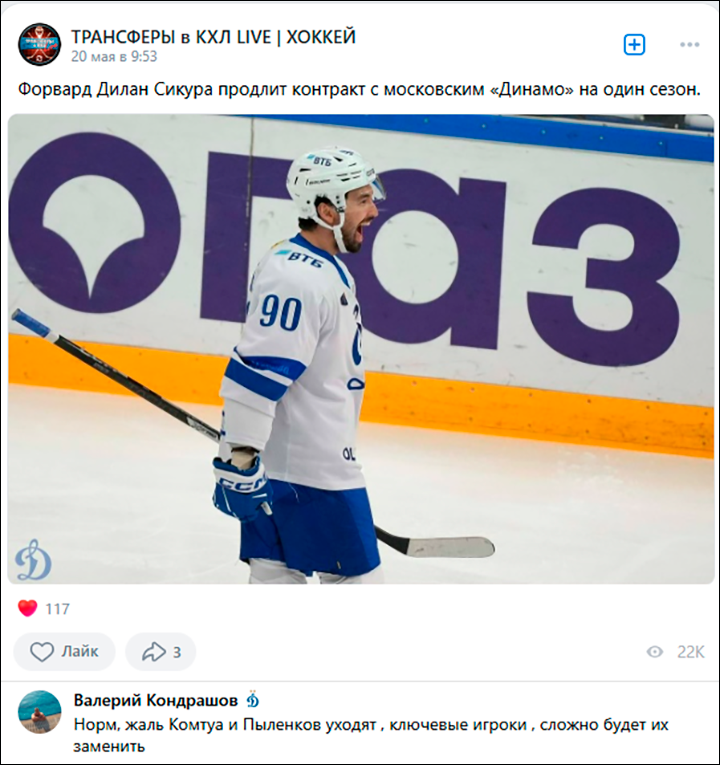Click the eye views icon
Image resolution: width=720 pixels, height=765 pixels.
(655, 652)
